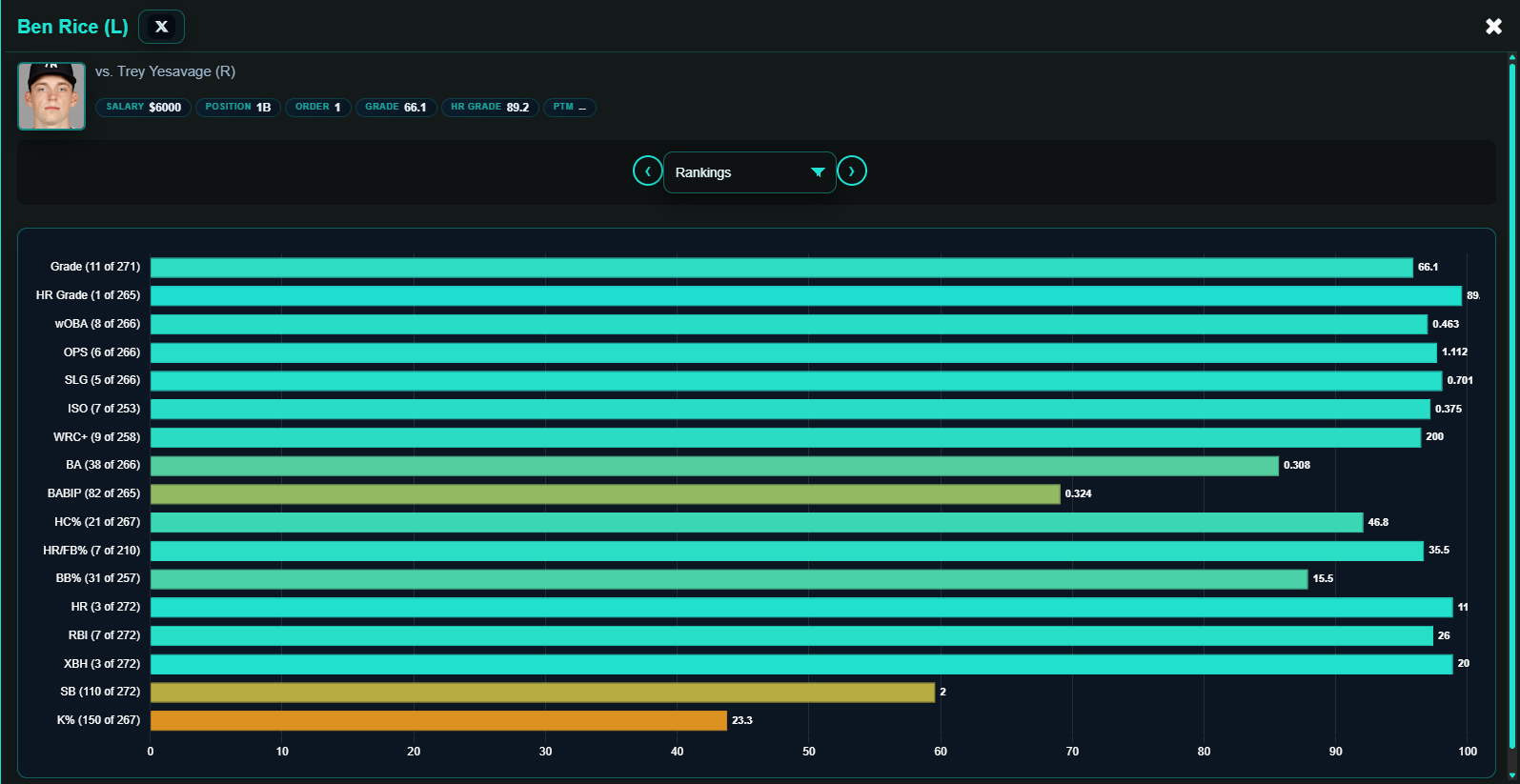The height and width of the screenshot is (784, 1520).
Task: Go to previous chart view arrow
Action: click(x=648, y=171)
